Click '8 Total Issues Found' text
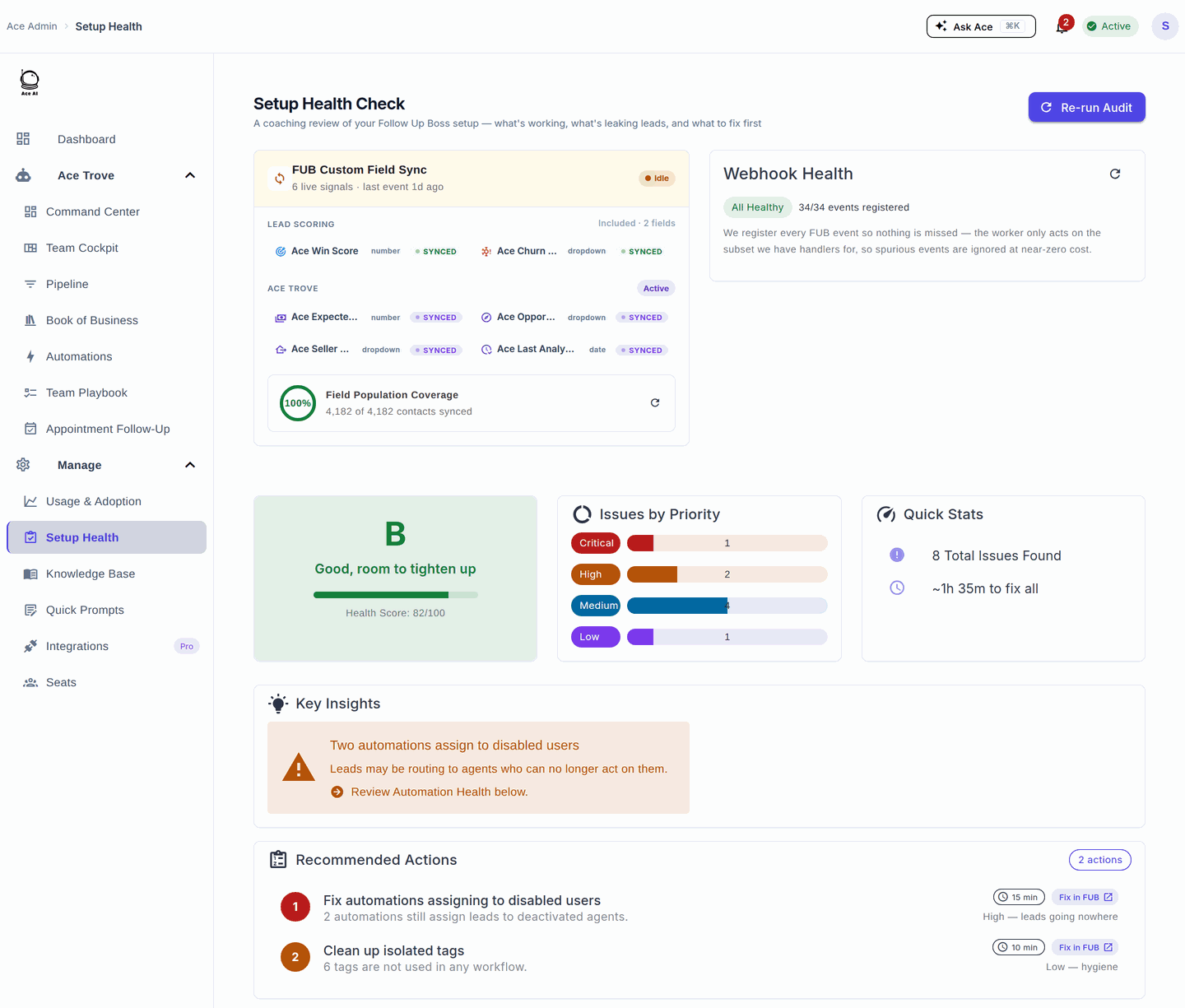 [997, 555]
